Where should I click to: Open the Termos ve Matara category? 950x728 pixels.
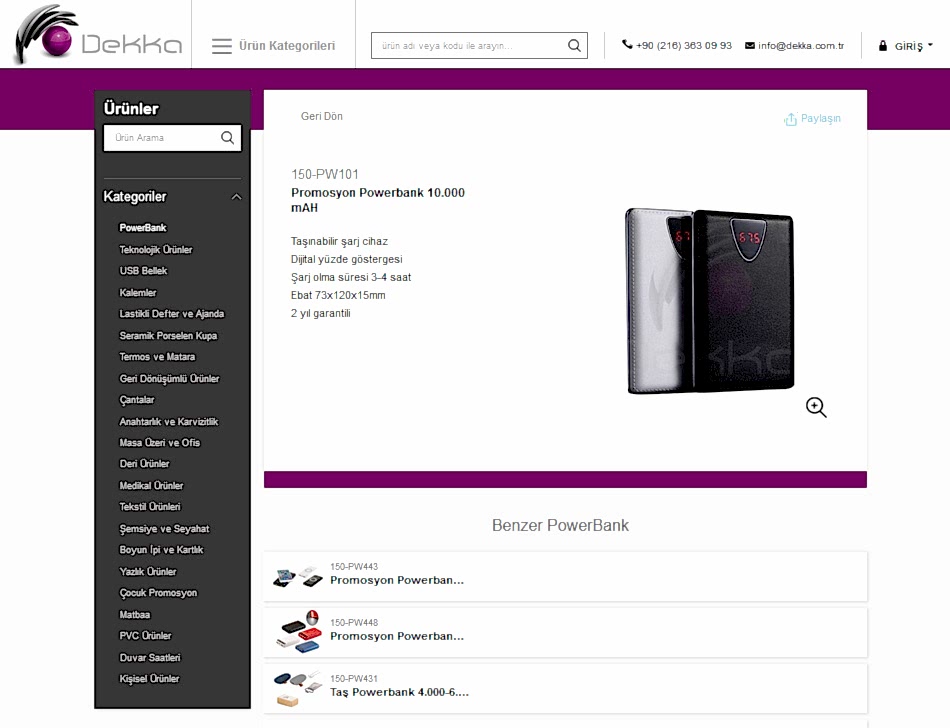click(x=157, y=357)
